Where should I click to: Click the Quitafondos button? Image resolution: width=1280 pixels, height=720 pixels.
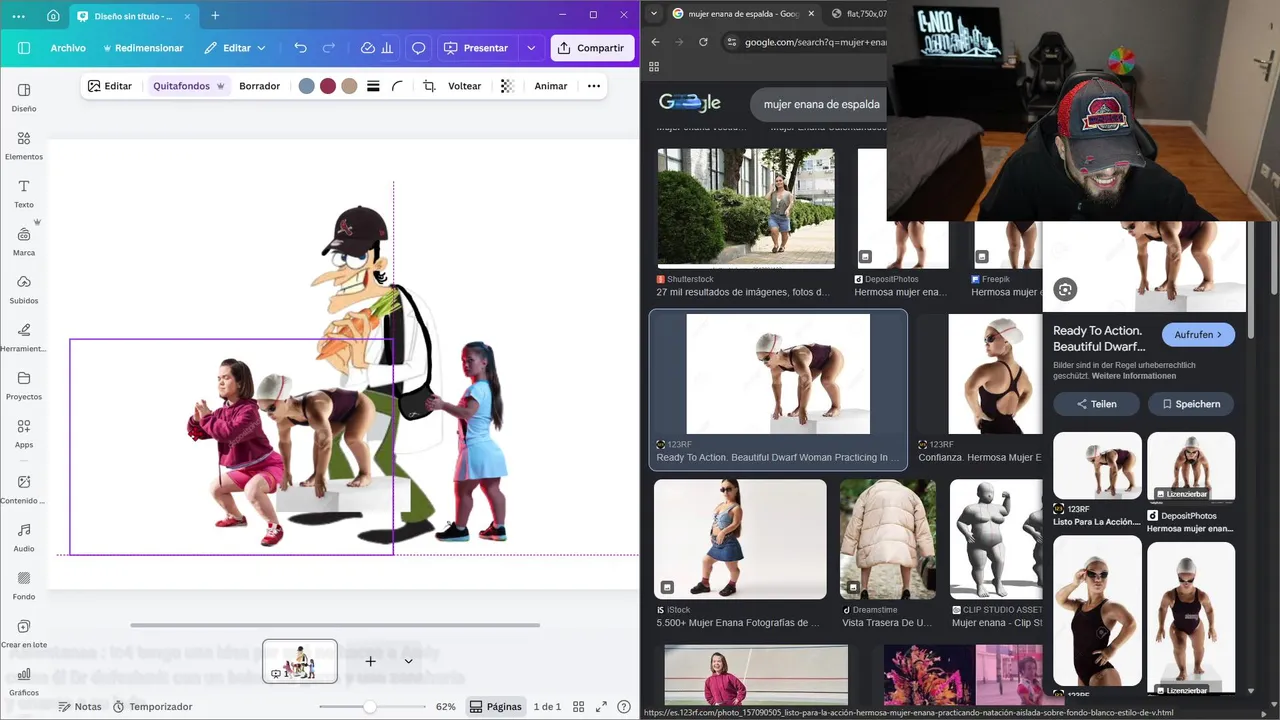188,86
